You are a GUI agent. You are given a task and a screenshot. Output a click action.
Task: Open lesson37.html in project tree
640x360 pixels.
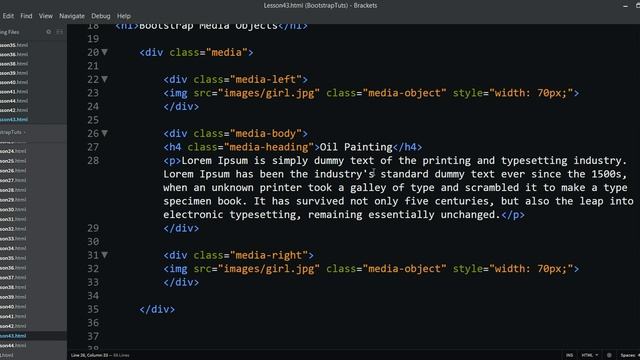tap(13, 278)
